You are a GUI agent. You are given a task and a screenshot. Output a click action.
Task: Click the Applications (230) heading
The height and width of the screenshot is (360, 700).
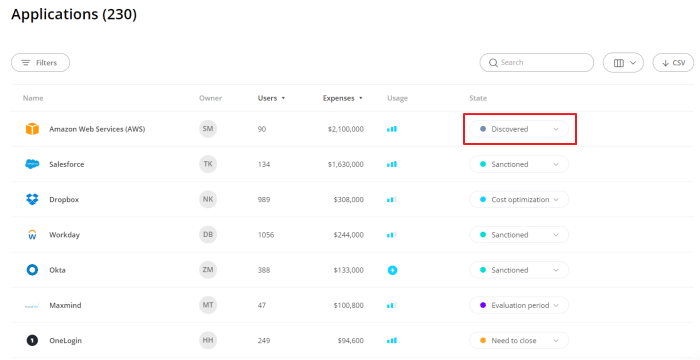(x=74, y=14)
